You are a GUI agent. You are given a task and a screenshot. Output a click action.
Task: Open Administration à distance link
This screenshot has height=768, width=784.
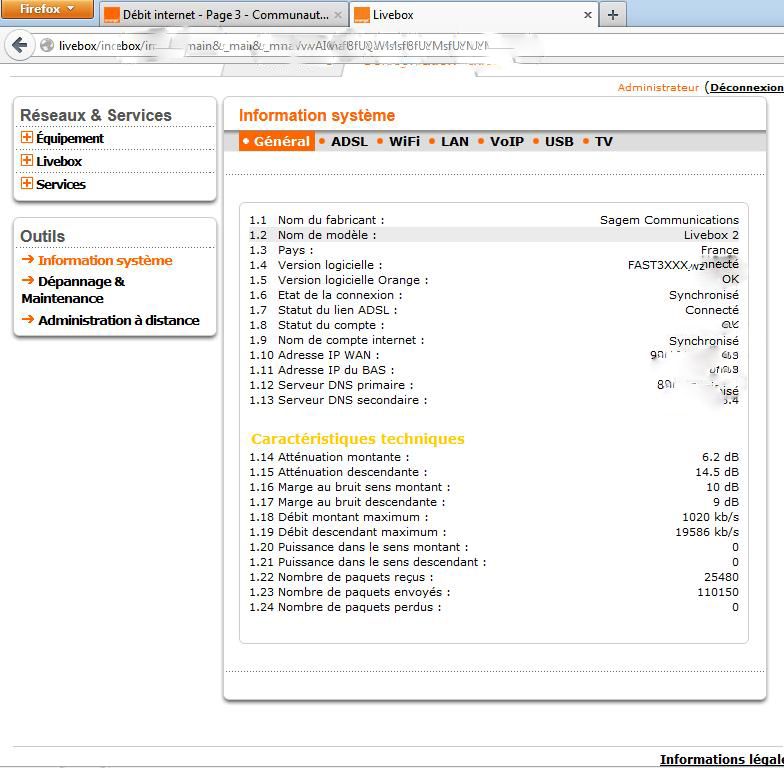(118, 320)
